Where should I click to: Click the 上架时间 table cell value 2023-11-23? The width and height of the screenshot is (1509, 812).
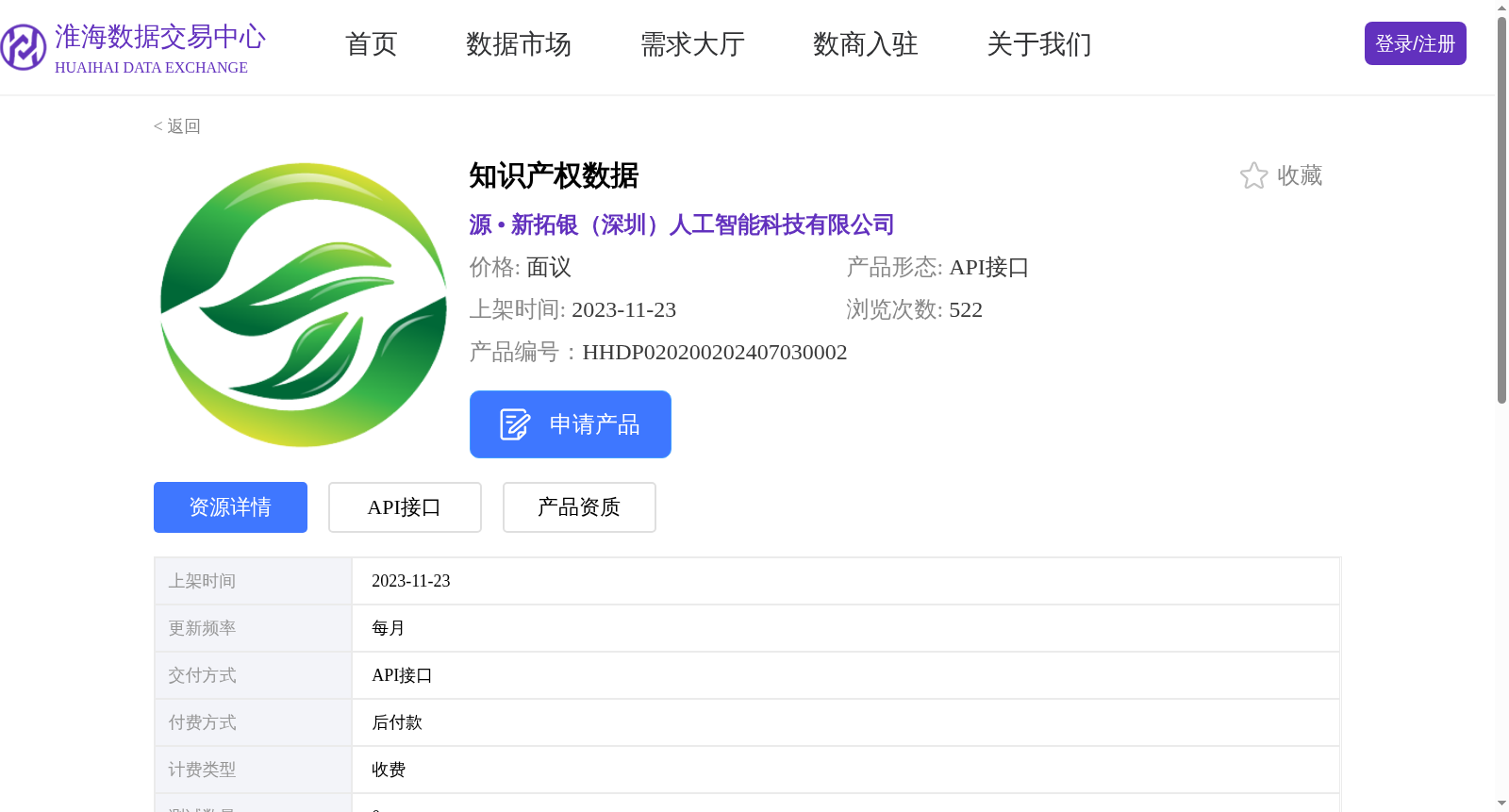[411, 581]
